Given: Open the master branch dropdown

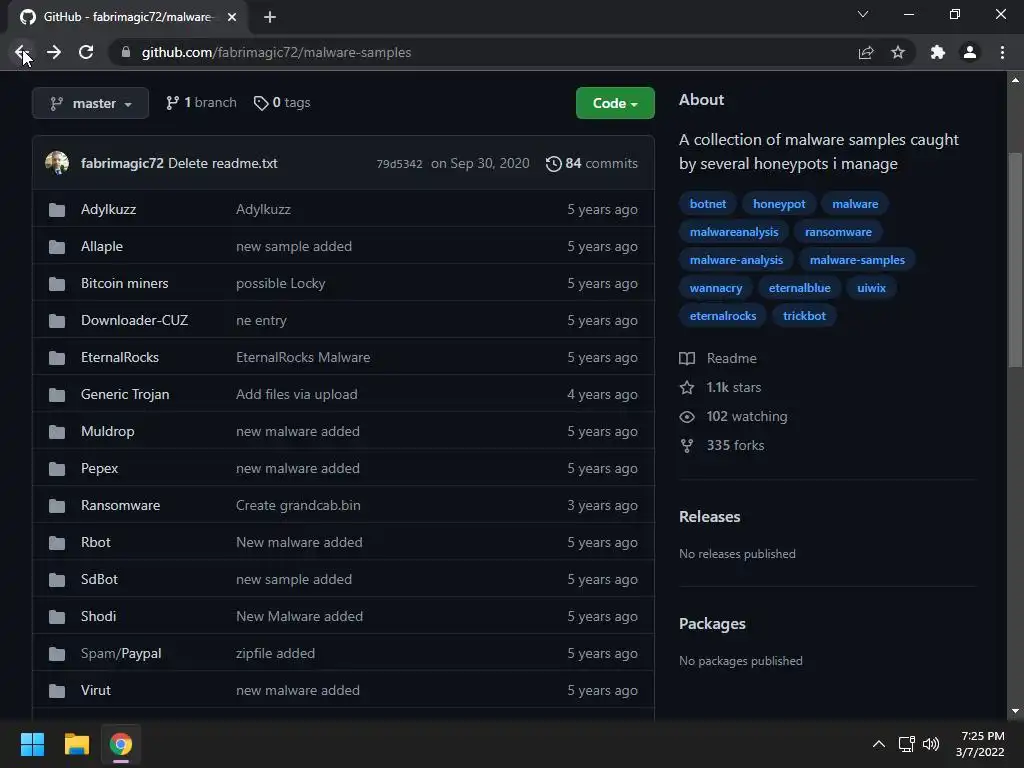Looking at the screenshot, I should click(91, 103).
